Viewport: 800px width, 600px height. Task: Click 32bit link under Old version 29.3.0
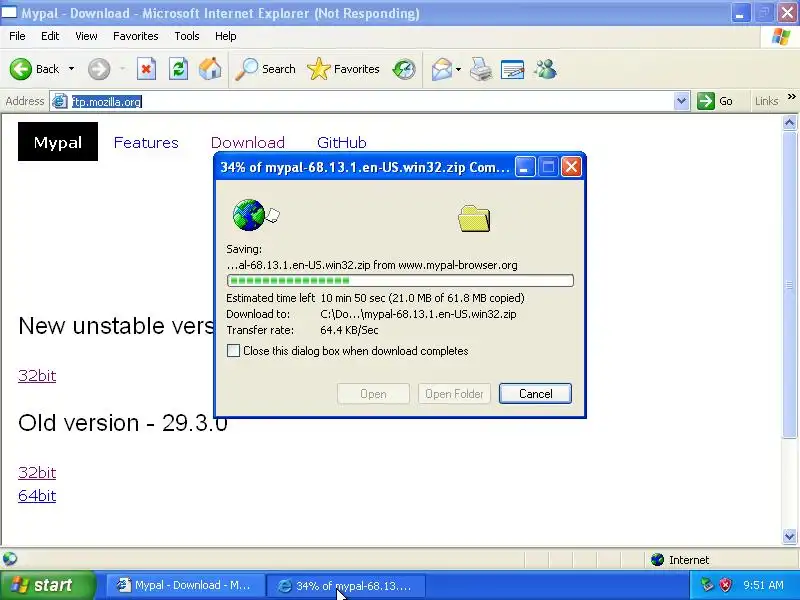pyautogui.click(x=37, y=472)
